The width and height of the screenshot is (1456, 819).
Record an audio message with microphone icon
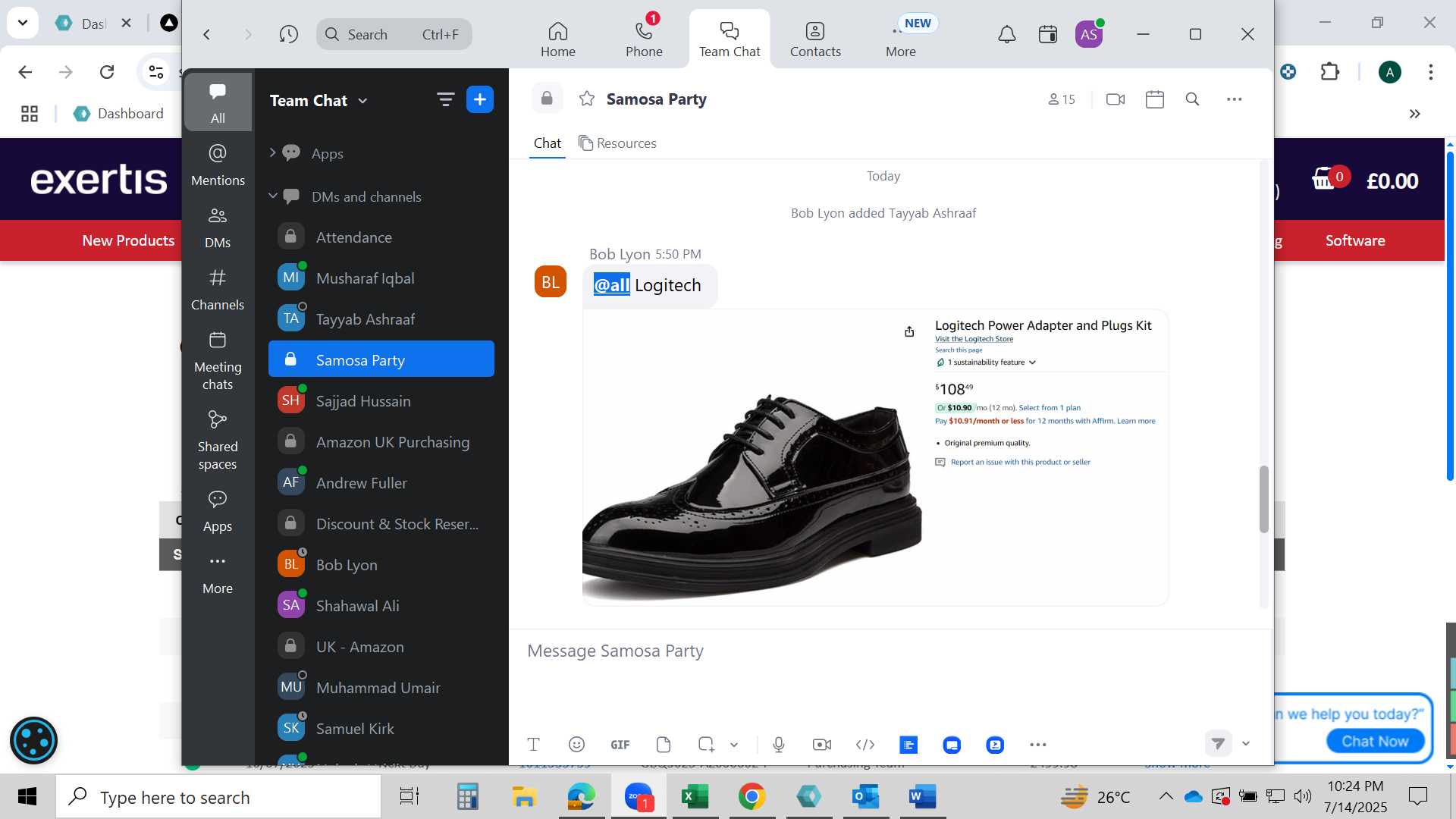[778, 745]
